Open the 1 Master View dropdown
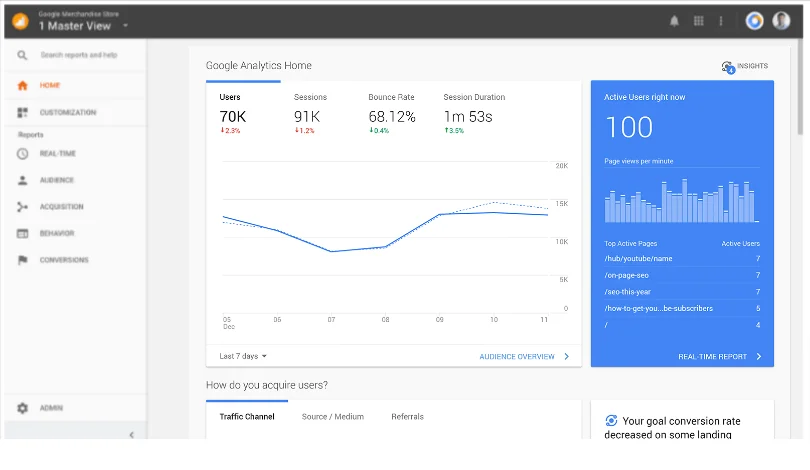810x470 pixels. tap(83, 26)
